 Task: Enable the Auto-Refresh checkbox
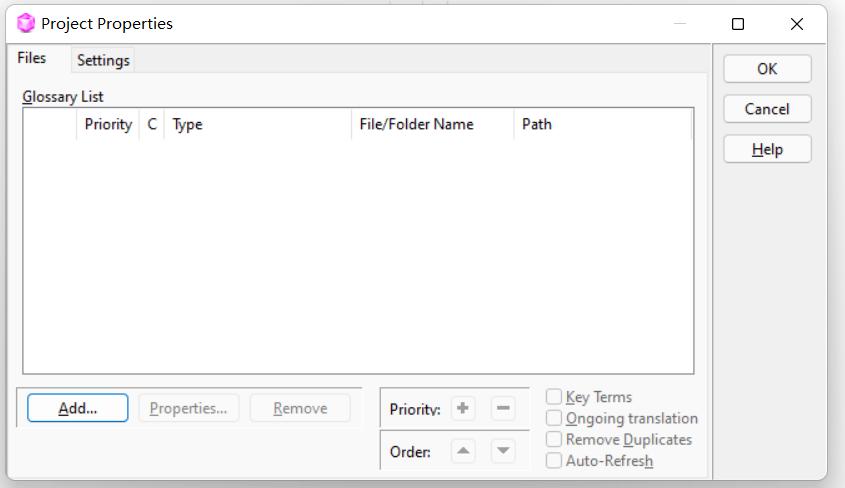(554, 461)
